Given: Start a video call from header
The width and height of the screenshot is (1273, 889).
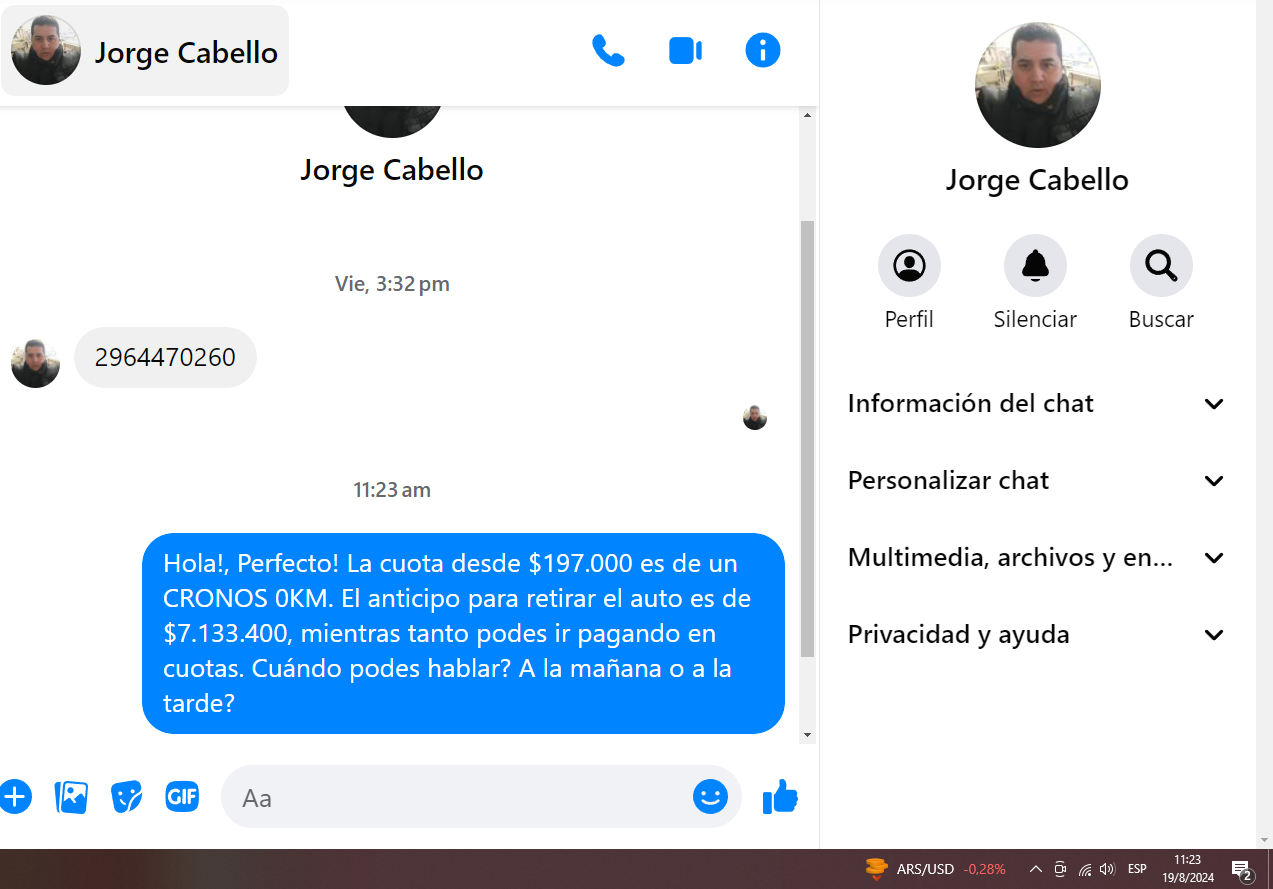Looking at the screenshot, I should 685,50.
